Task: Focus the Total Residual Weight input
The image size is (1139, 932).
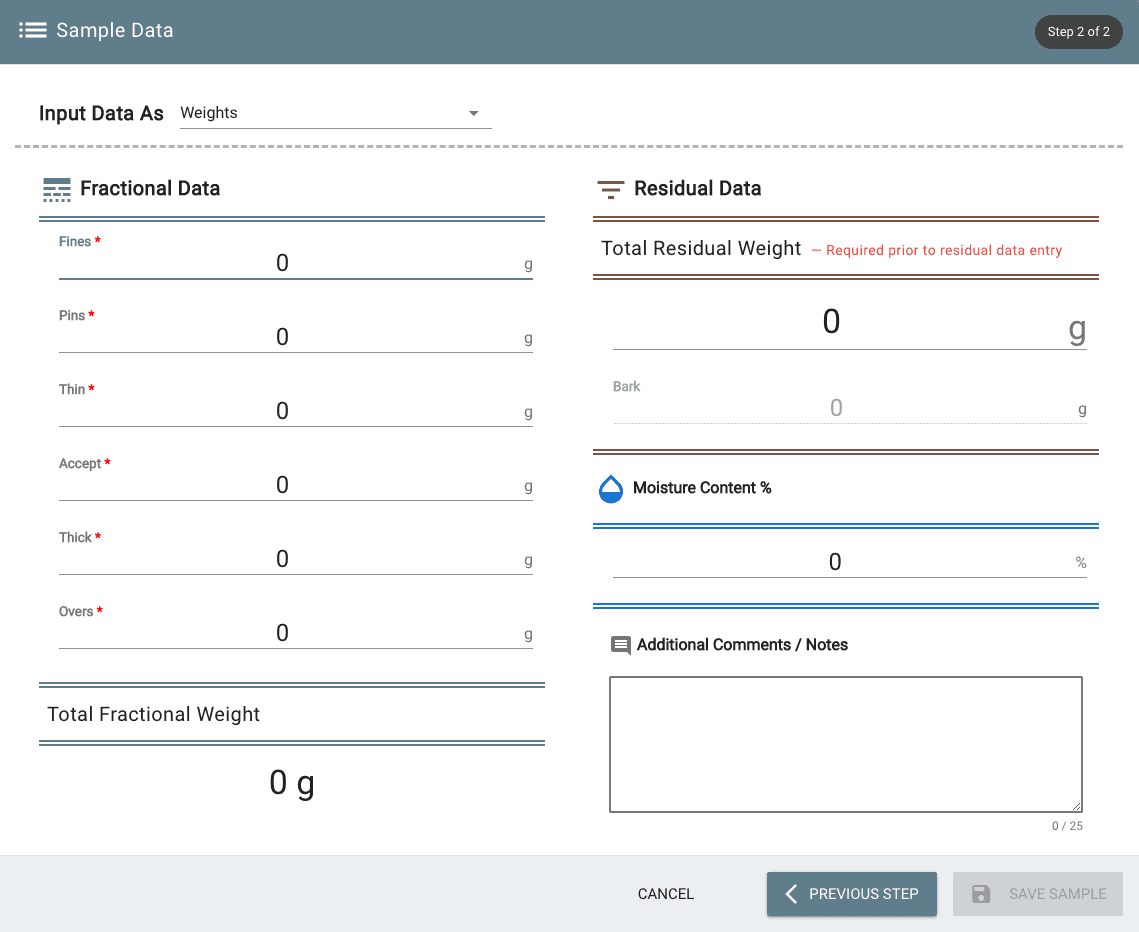Action: [x=849, y=323]
